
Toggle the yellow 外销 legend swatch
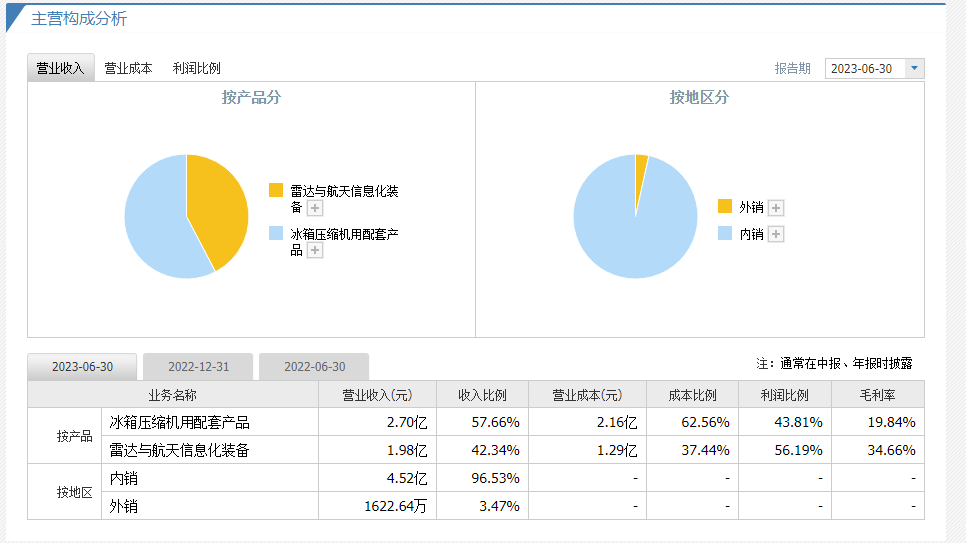click(725, 207)
